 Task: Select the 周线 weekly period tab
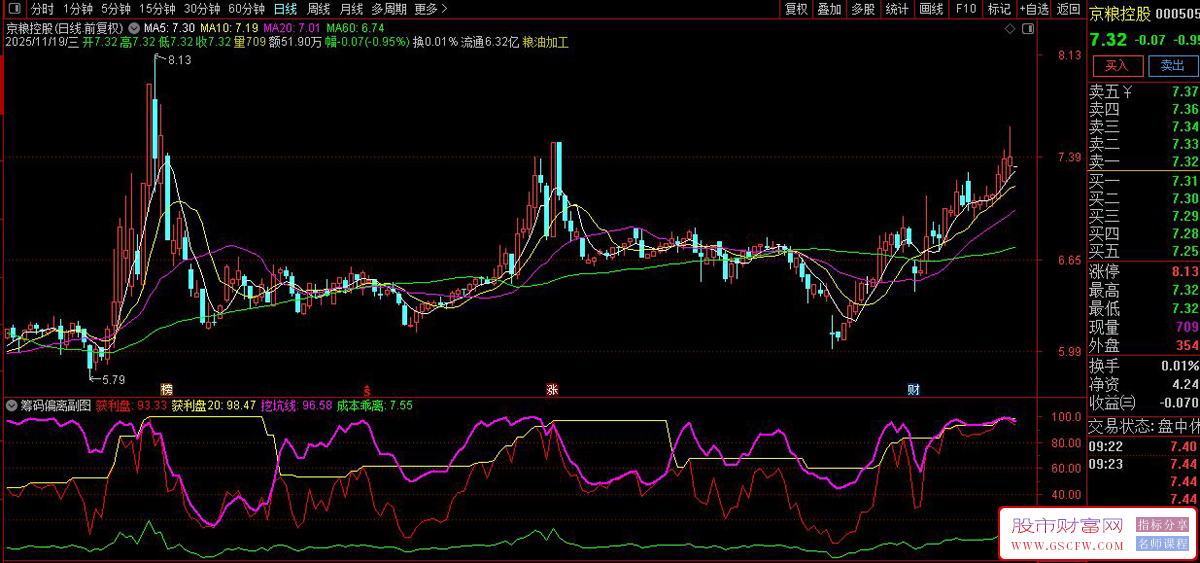pyautogui.click(x=318, y=9)
